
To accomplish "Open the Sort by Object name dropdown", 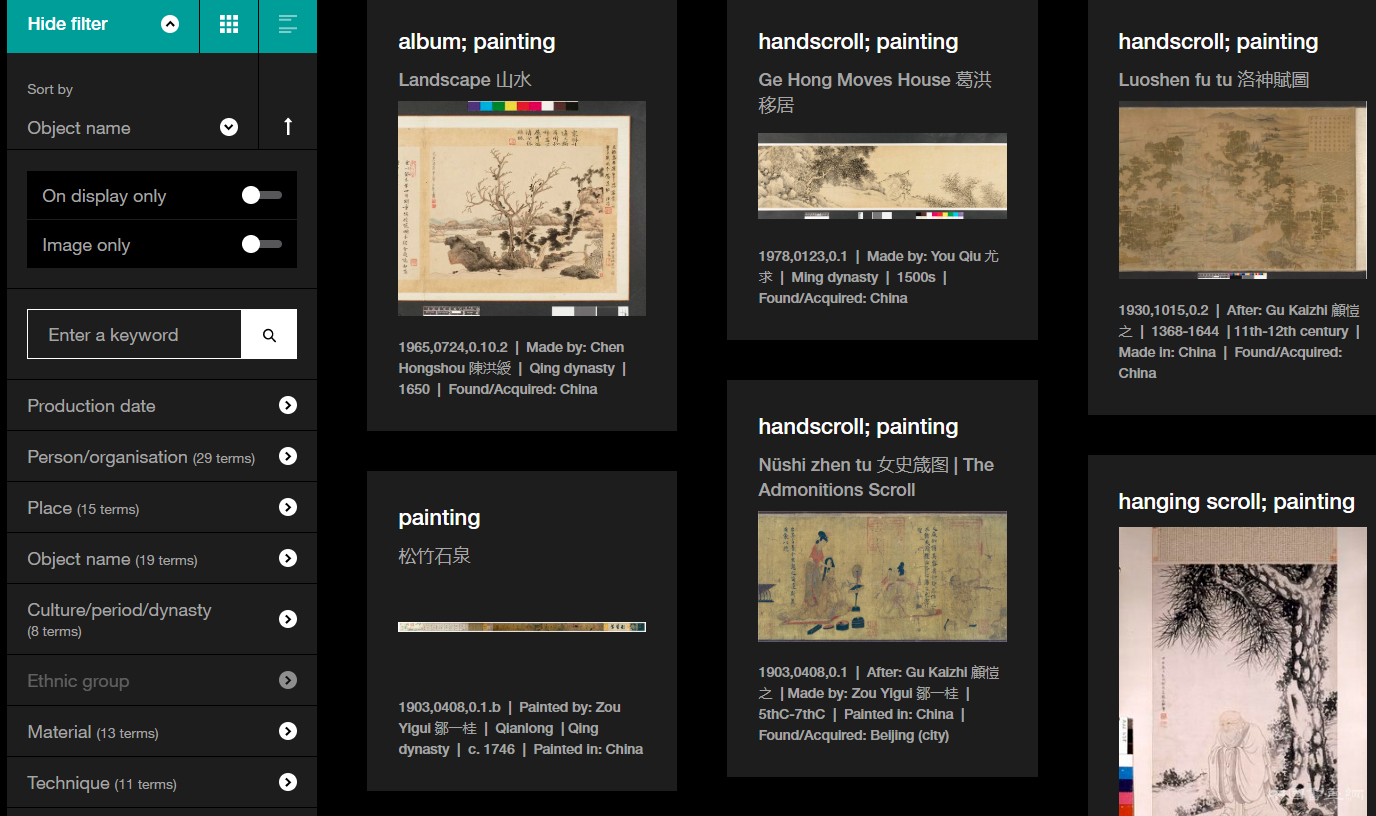I will click(132, 128).
